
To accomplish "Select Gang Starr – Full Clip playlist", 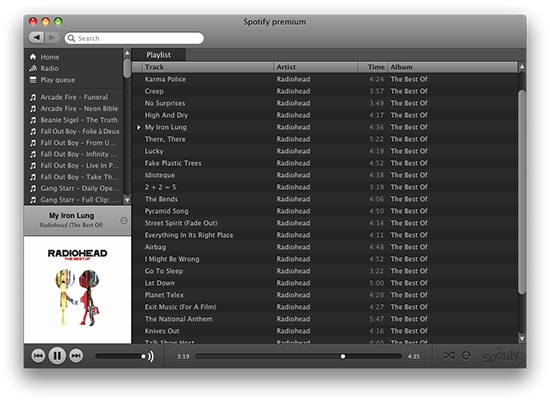I will [80, 200].
